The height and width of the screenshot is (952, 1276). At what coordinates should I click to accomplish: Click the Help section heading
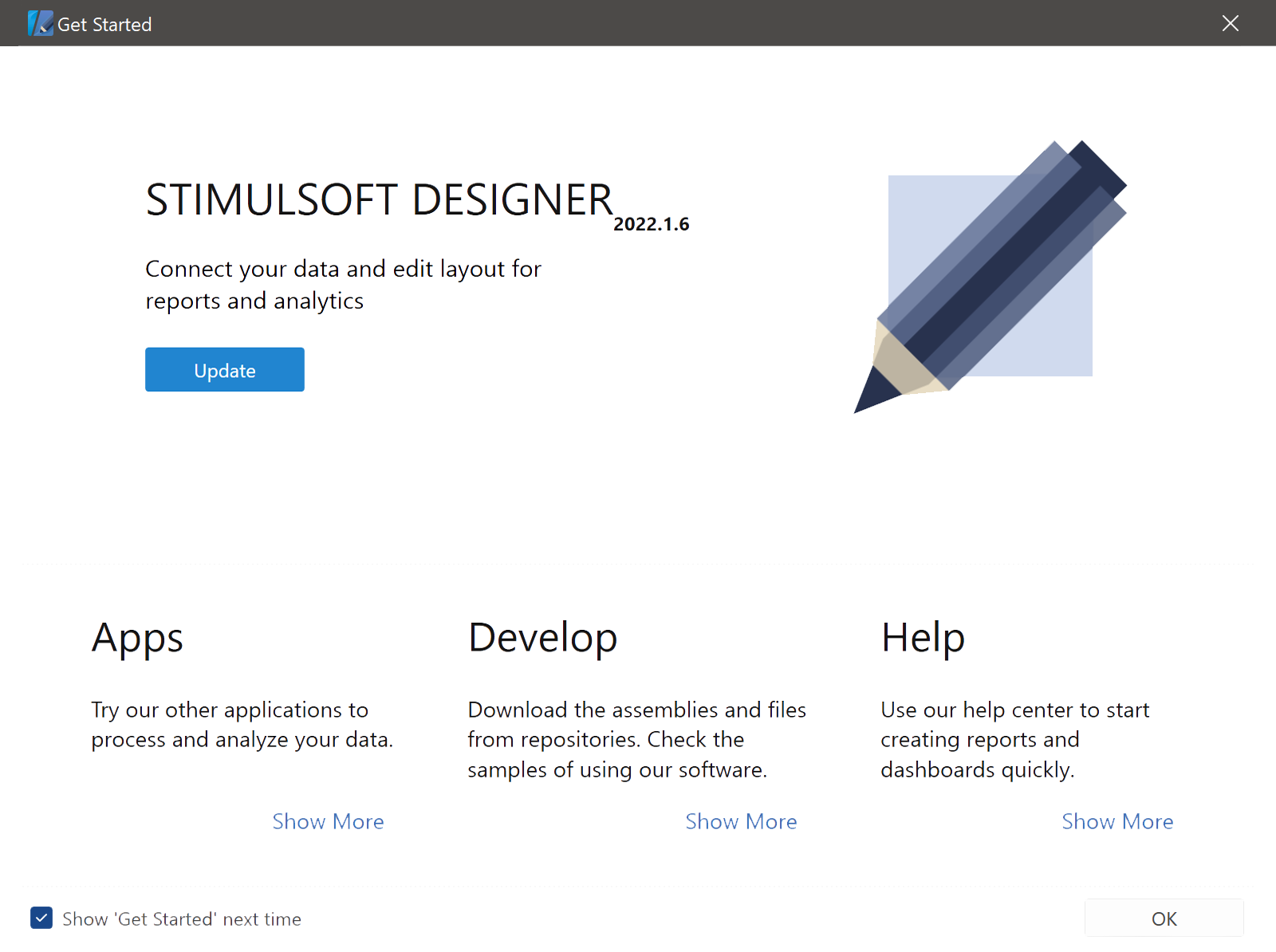click(x=923, y=638)
